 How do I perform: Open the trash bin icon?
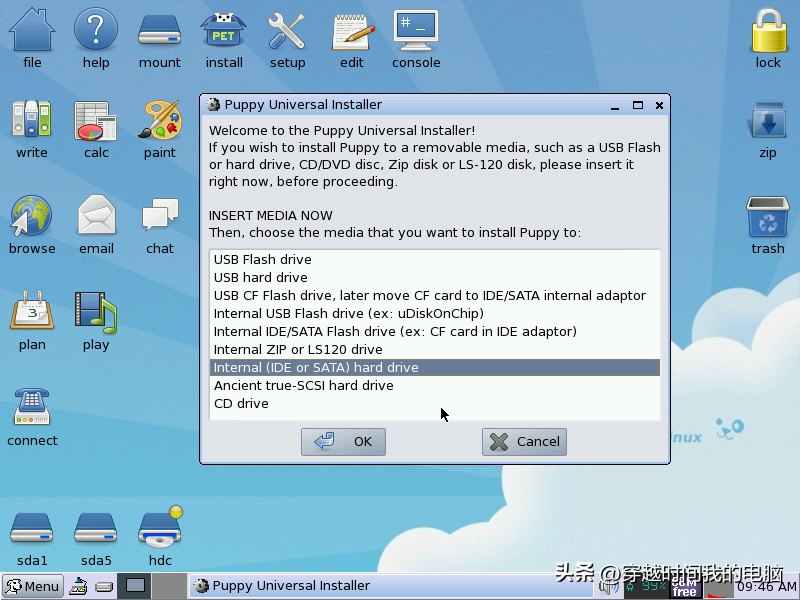point(768,216)
